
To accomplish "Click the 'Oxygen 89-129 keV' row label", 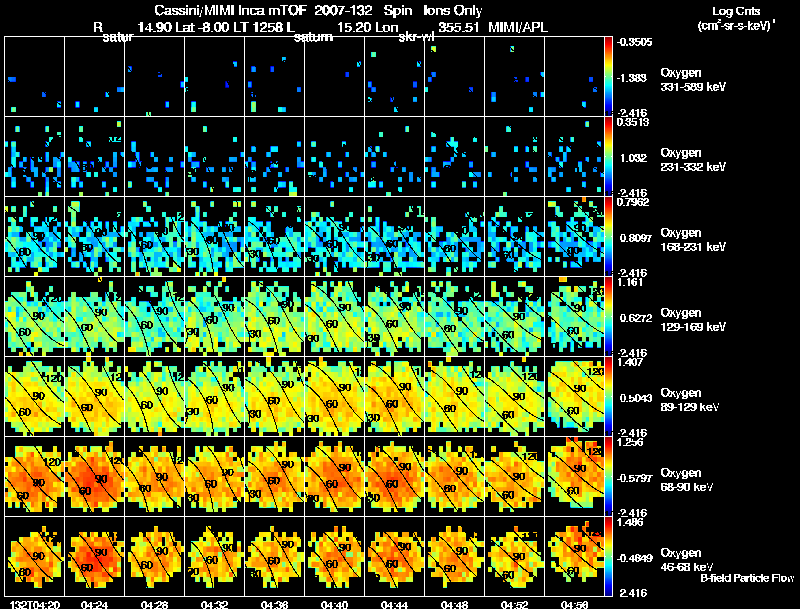I will (x=690, y=400).
